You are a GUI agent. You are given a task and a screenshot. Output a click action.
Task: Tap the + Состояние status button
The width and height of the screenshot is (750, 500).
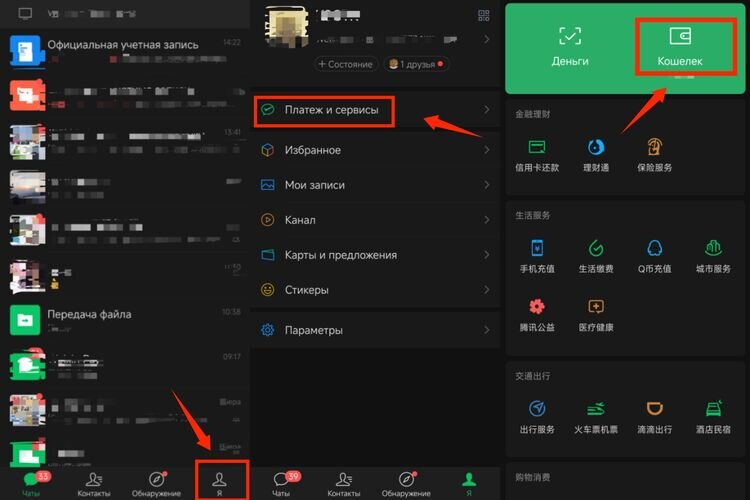click(x=345, y=64)
